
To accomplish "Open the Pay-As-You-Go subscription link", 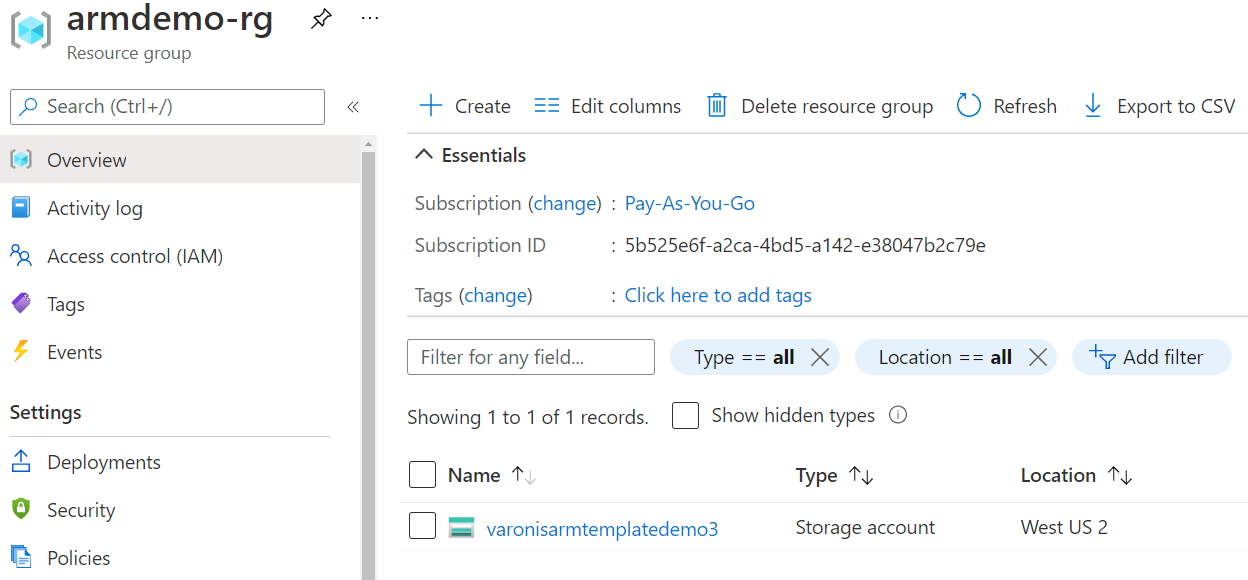I will [x=690, y=203].
